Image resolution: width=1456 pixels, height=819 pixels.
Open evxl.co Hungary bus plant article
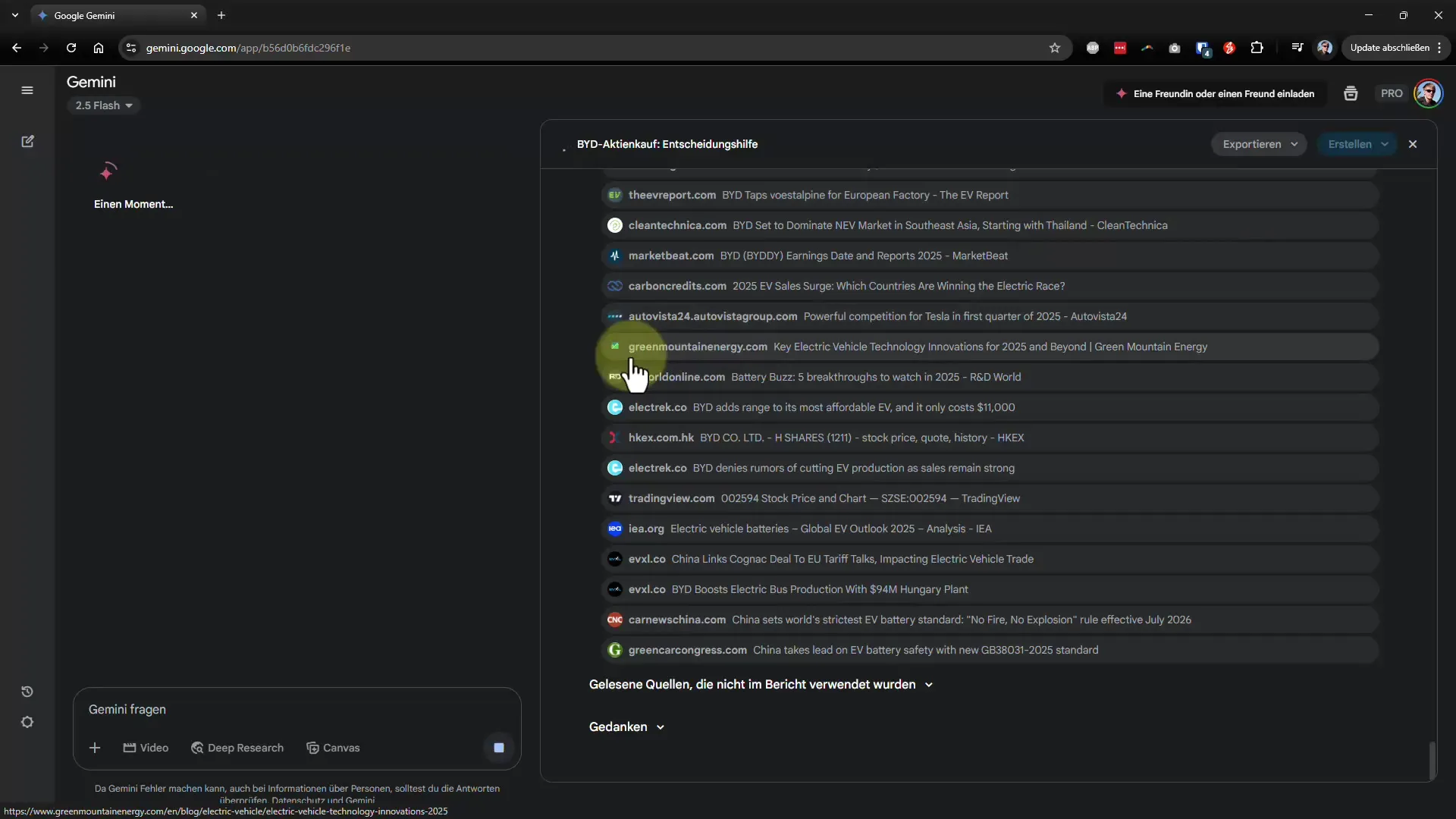tap(990, 589)
